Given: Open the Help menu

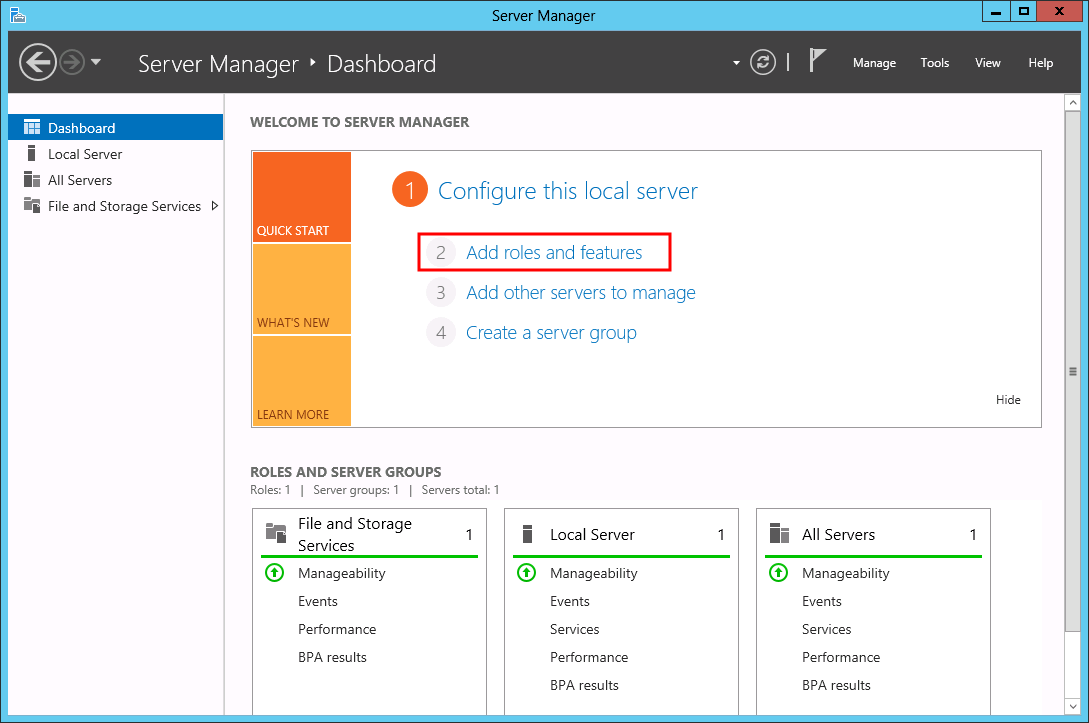Looking at the screenshot, I should click(1040, 63).
